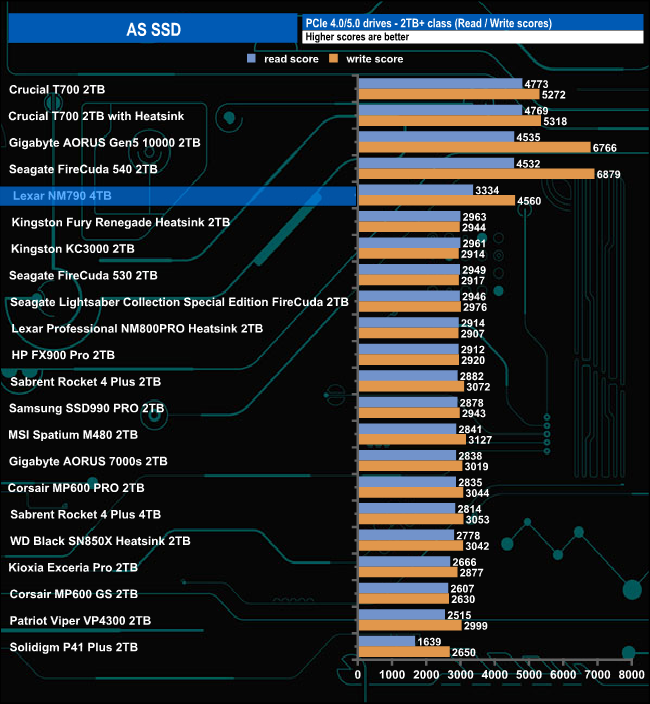
Task: Click 'Patriot Viper VP4300 2TB' label
Action: pos(80,620)
